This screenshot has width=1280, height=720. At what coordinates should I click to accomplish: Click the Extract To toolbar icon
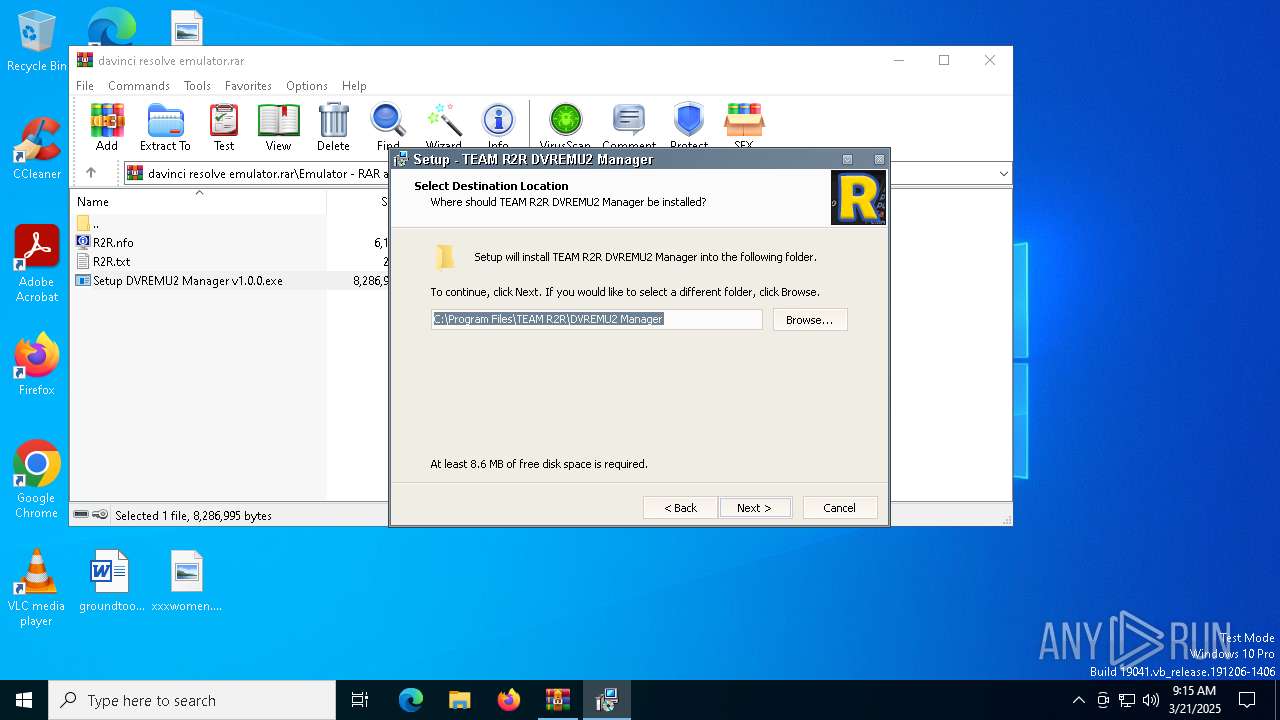[165, 127]
